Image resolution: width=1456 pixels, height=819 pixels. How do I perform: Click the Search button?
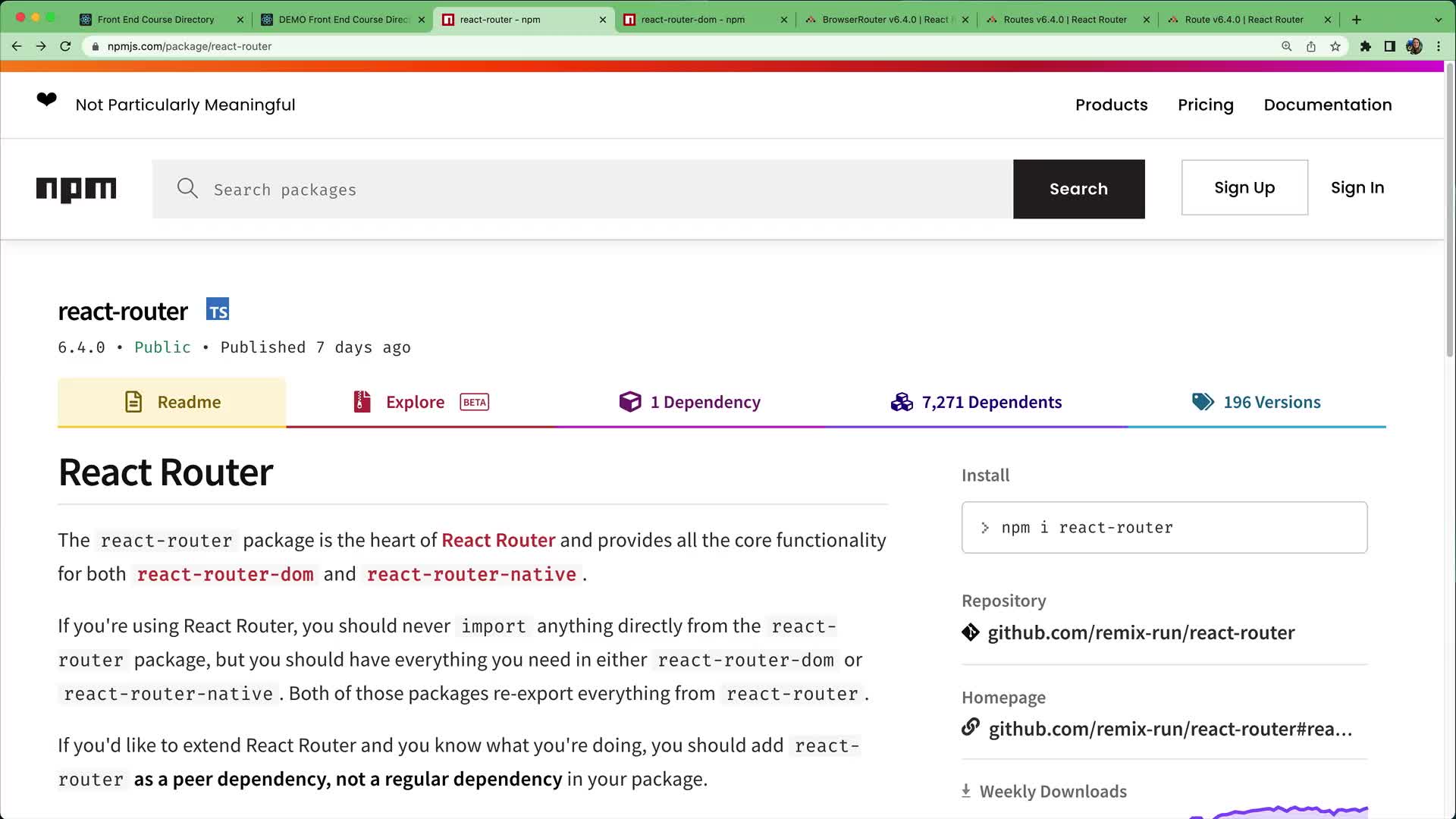pos(1078,189)
